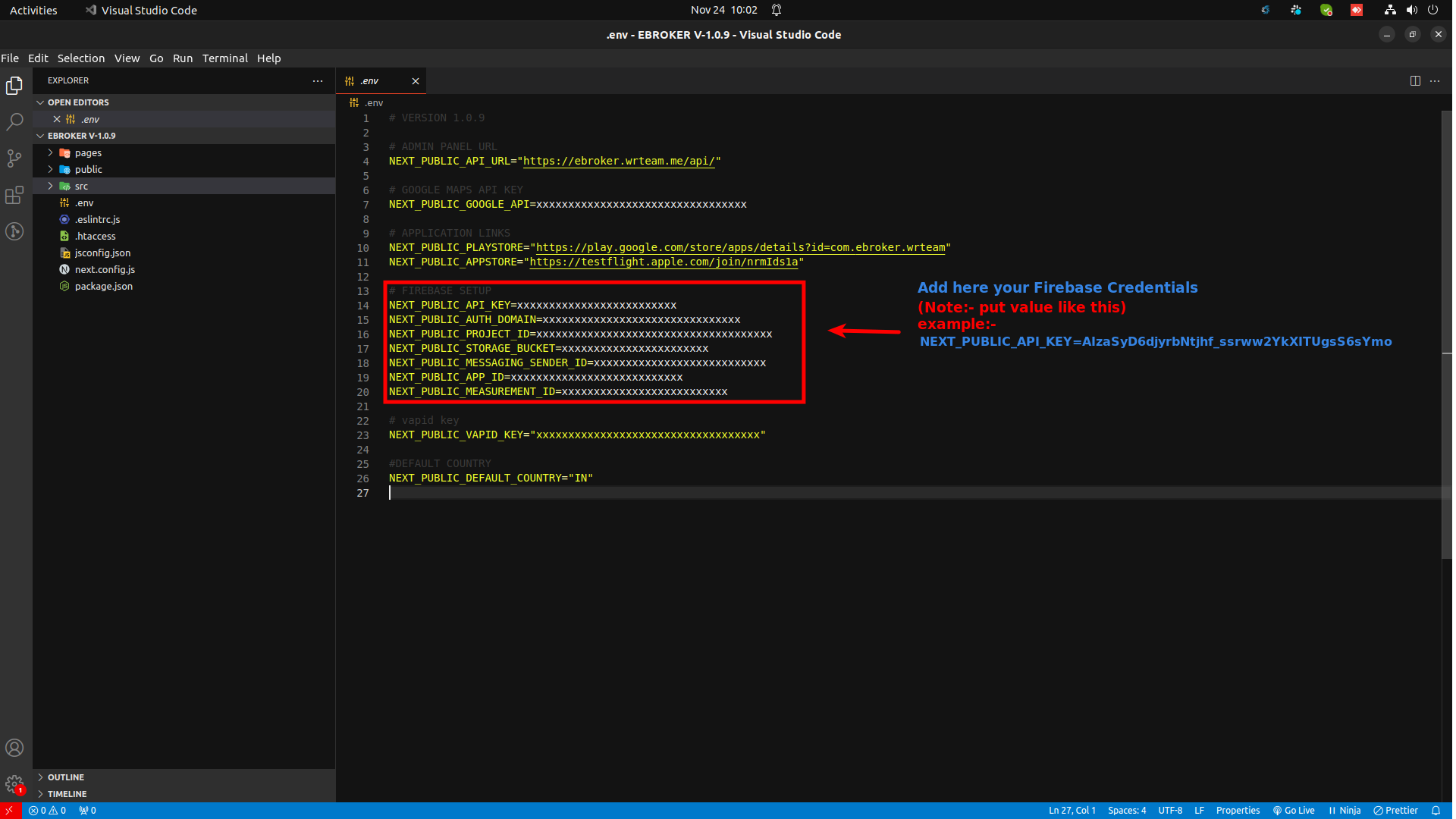Screen dimensions: 1456x819
Task: Select the .env editor tab
Action: click(x=381, y=81)
